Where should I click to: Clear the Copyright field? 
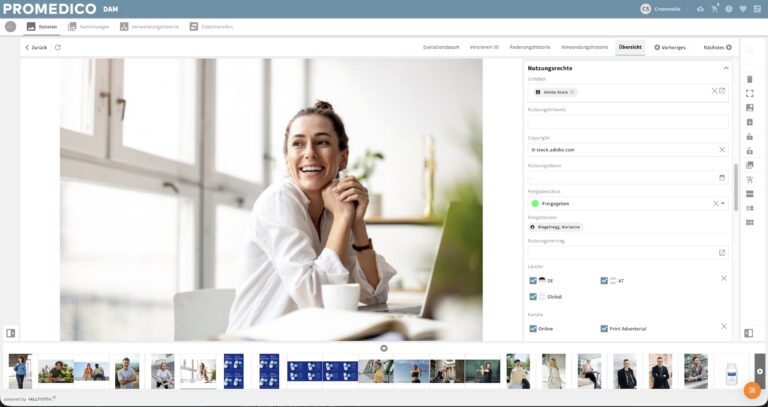pyautogui.click(x=722, y=149)
